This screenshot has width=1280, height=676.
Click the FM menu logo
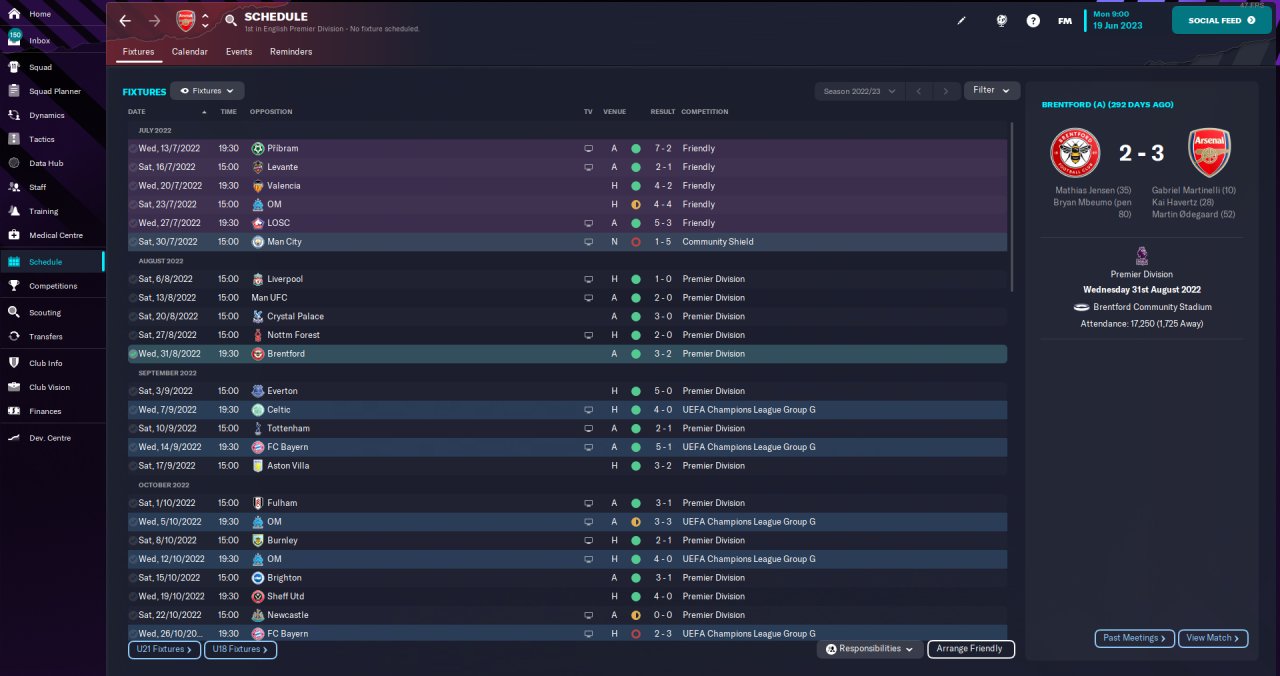tap(1065, 20)
